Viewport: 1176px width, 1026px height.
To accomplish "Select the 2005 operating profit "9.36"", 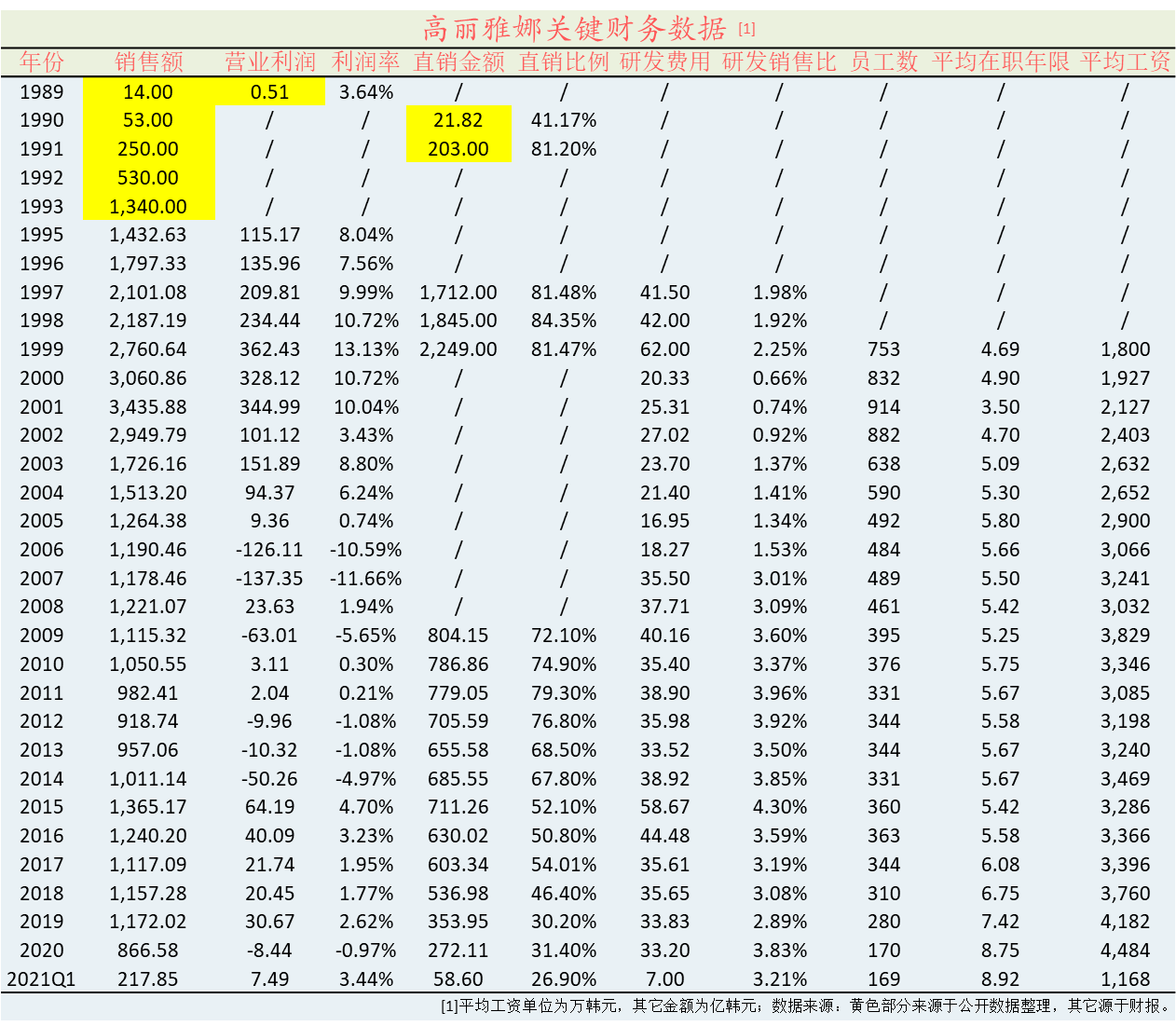I will coord(270,521).
